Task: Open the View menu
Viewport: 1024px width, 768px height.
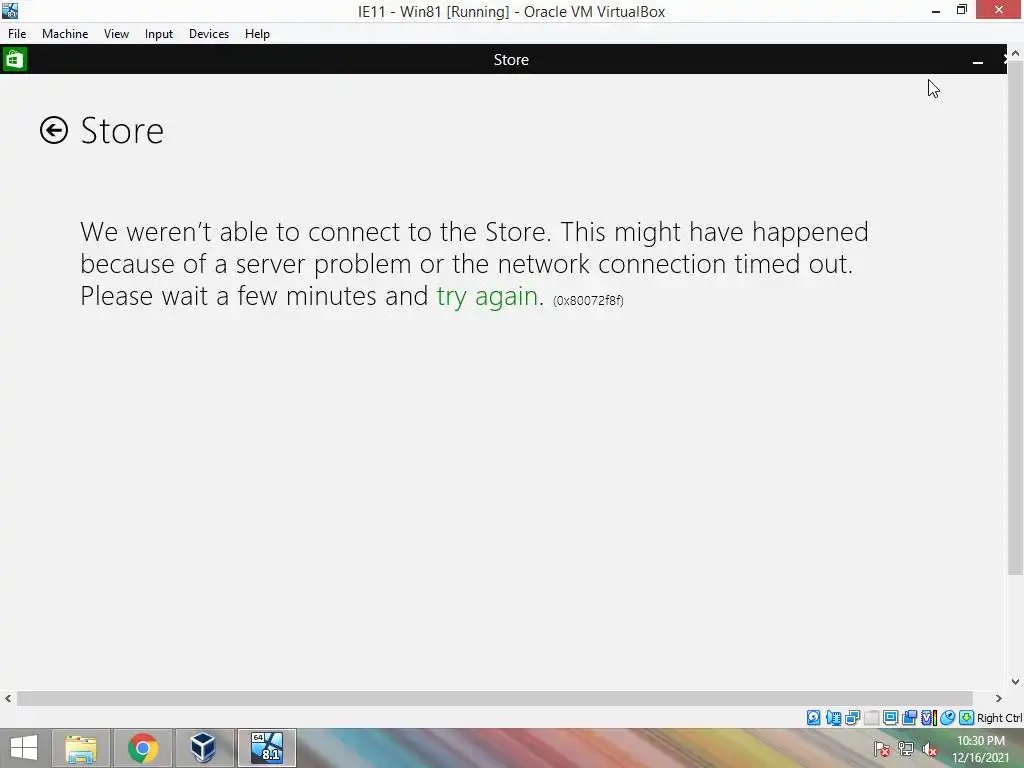Action: pyautogui.click(x=116, y=34)
